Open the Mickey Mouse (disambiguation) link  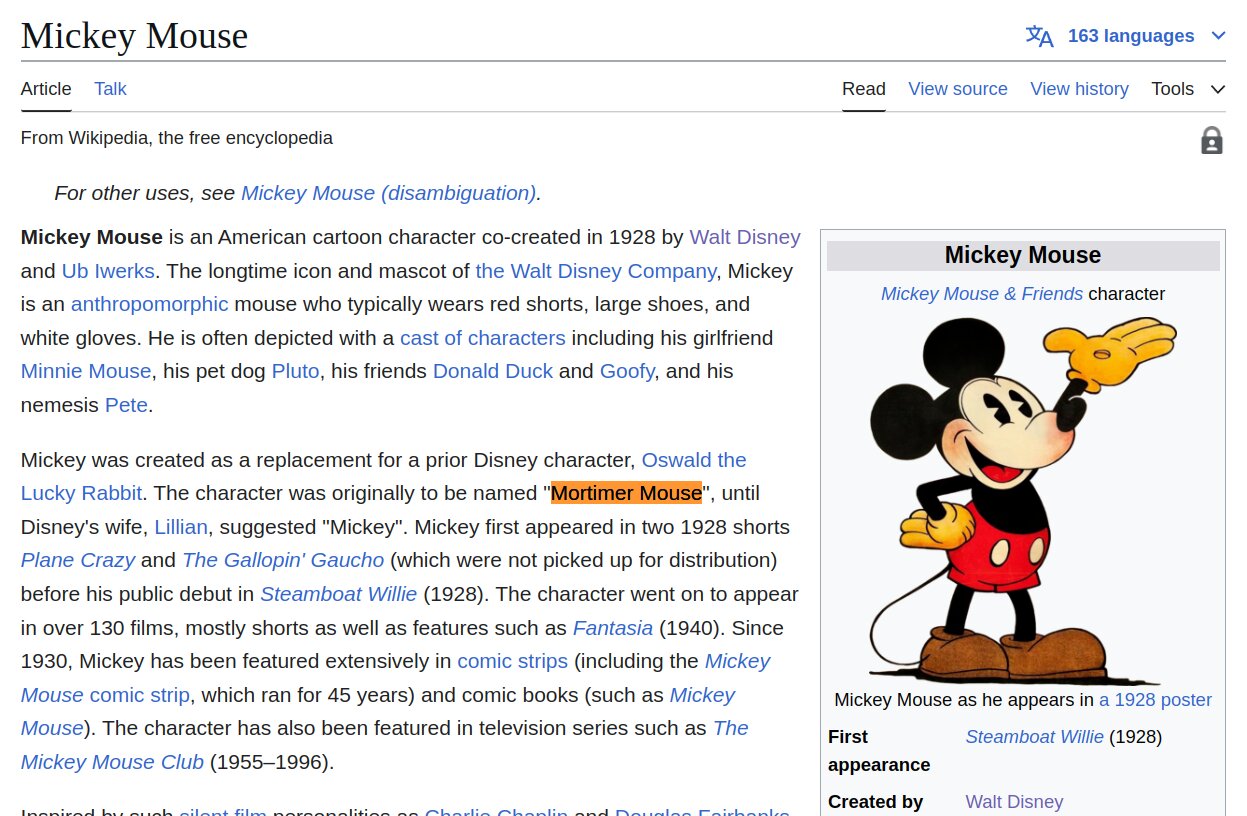tap(389, 193)
